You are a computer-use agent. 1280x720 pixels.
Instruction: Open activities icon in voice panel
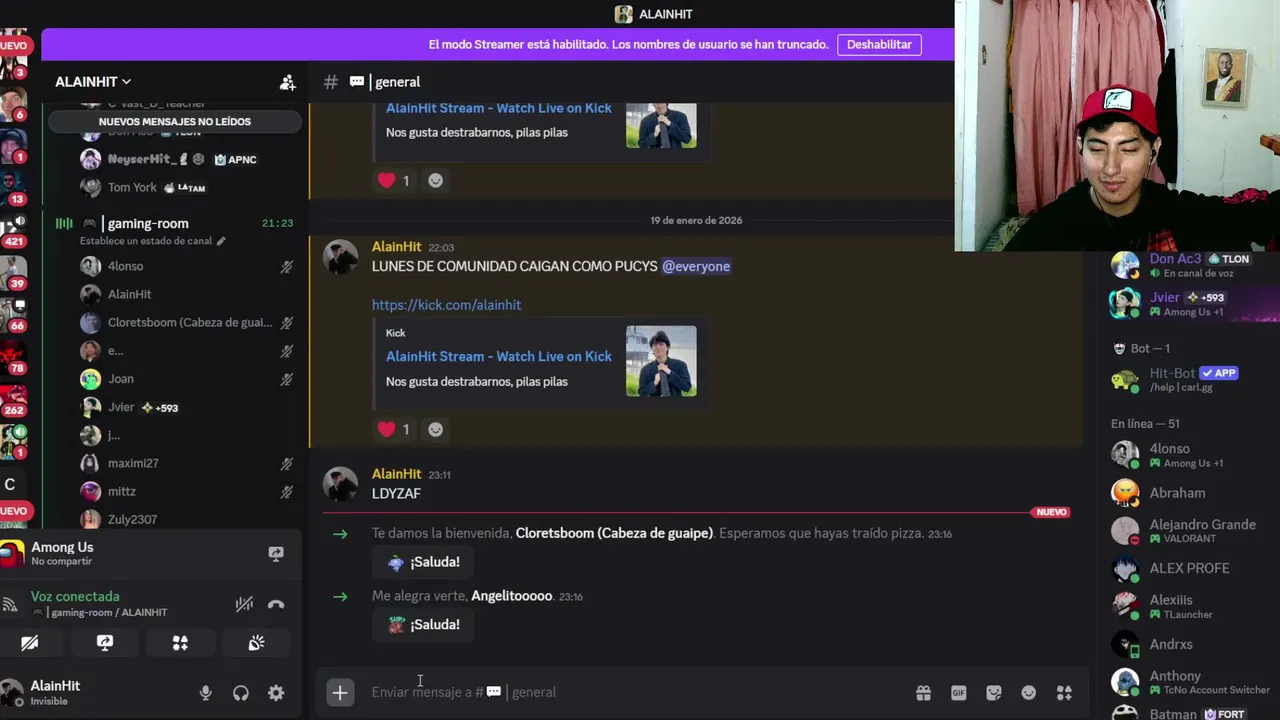point(180,643)
